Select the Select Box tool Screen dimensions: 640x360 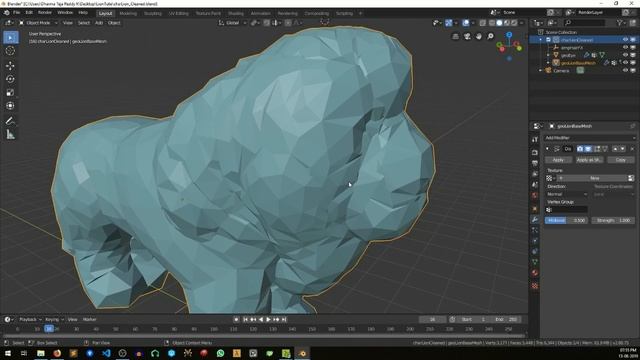11,38
